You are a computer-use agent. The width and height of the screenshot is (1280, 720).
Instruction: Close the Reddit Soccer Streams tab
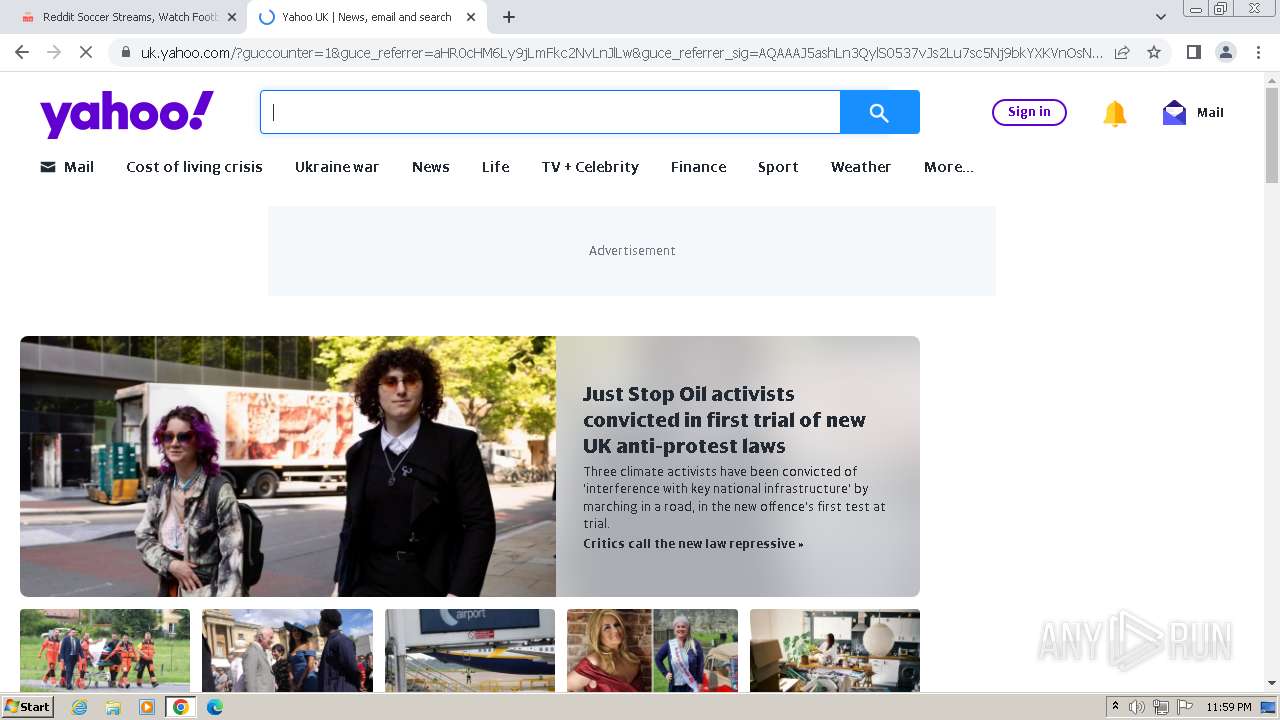click(232, 17)
